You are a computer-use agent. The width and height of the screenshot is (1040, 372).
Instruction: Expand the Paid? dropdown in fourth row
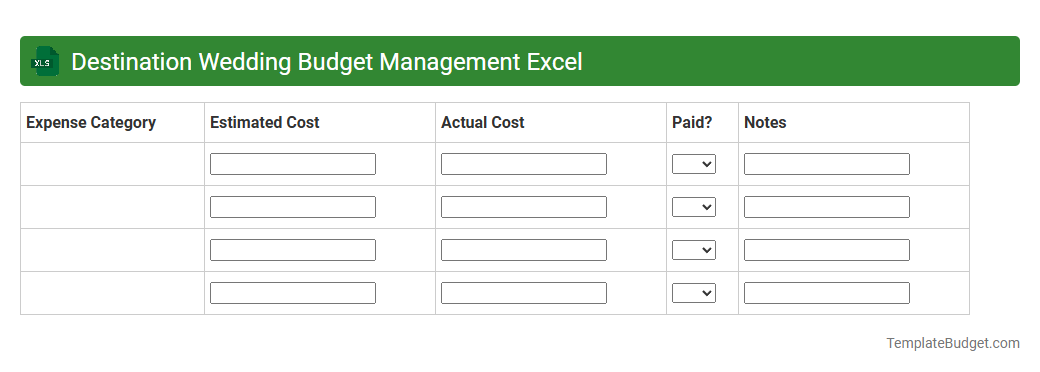click(694, 293)
